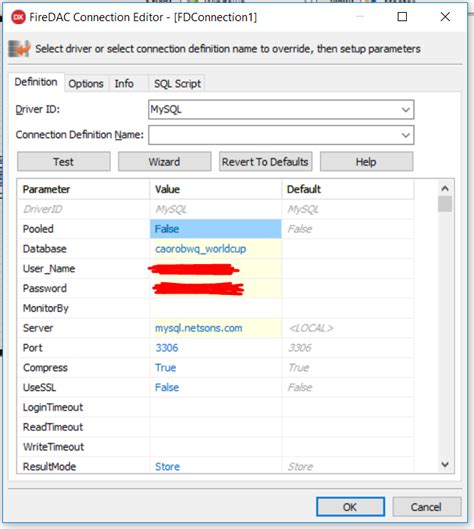Open the Options tab

[86, 84]
